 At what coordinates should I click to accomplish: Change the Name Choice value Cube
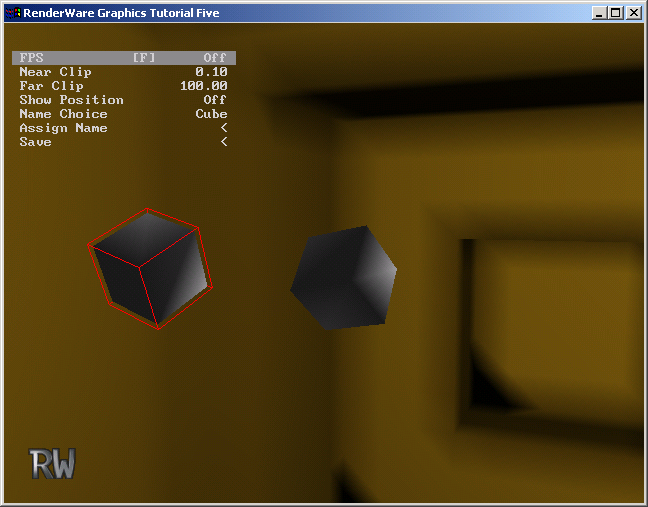211,114
